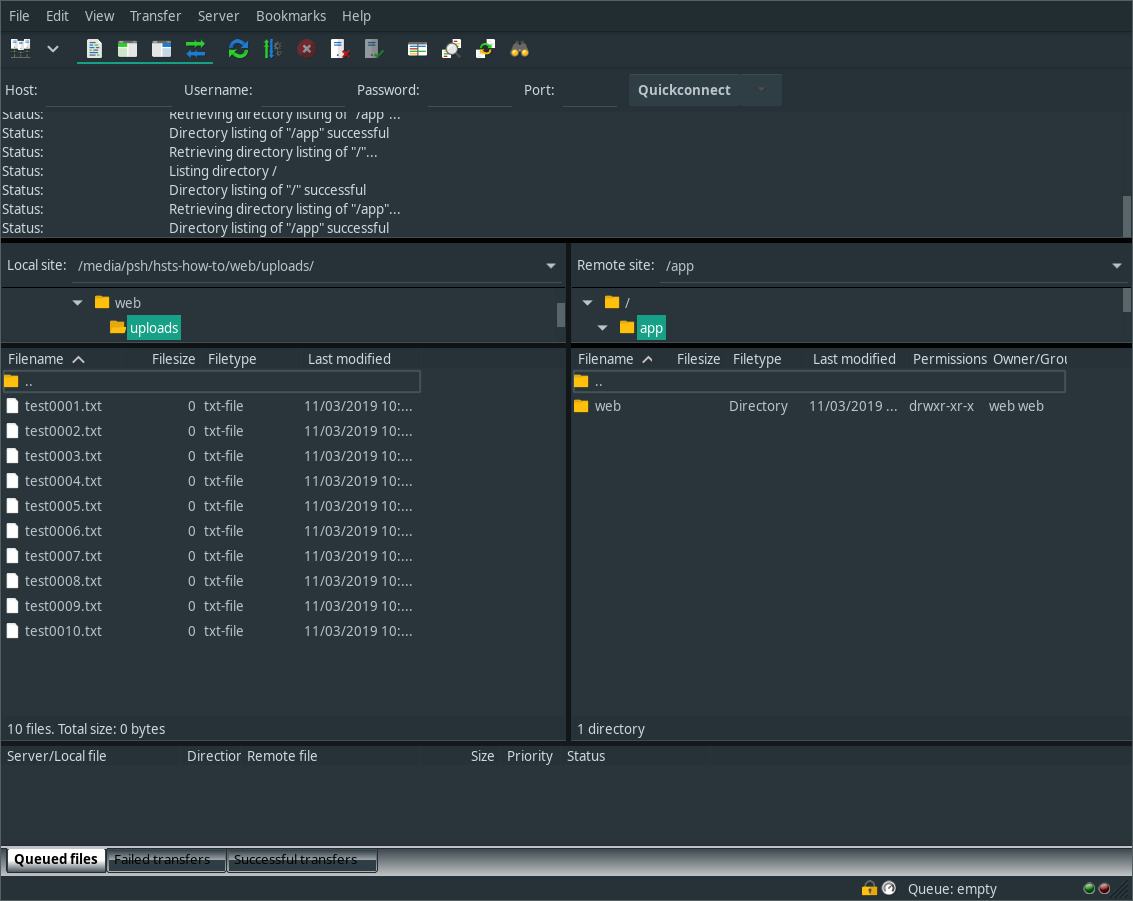Screen dimensions: 1133x901
Task: Open the Remote site path dropdown
Action: coord(1116,265)
